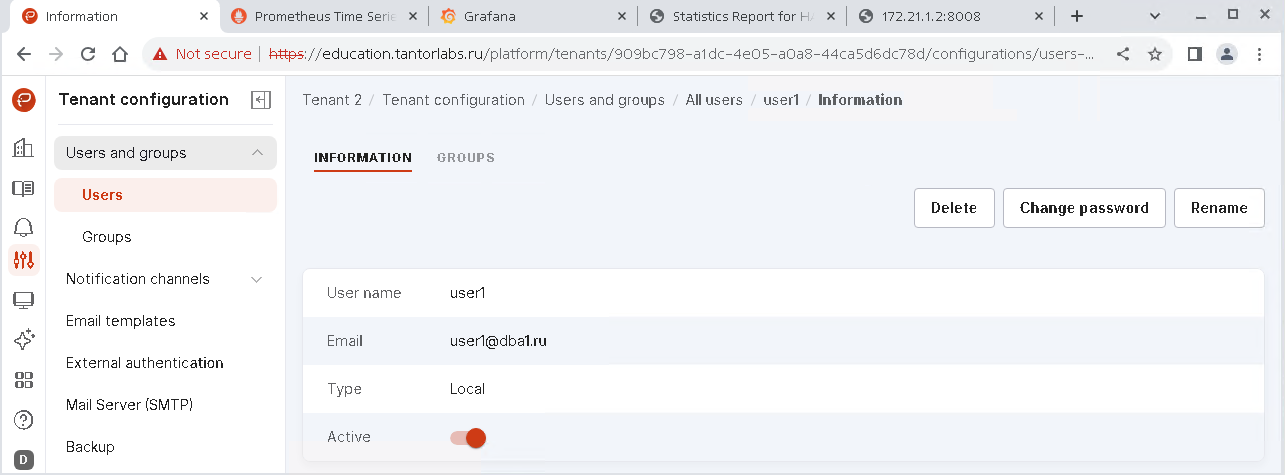Go to All users in the breadcrumb
Image resolution: width=1285 pixels, height=475 pixels.
point(714,100)
